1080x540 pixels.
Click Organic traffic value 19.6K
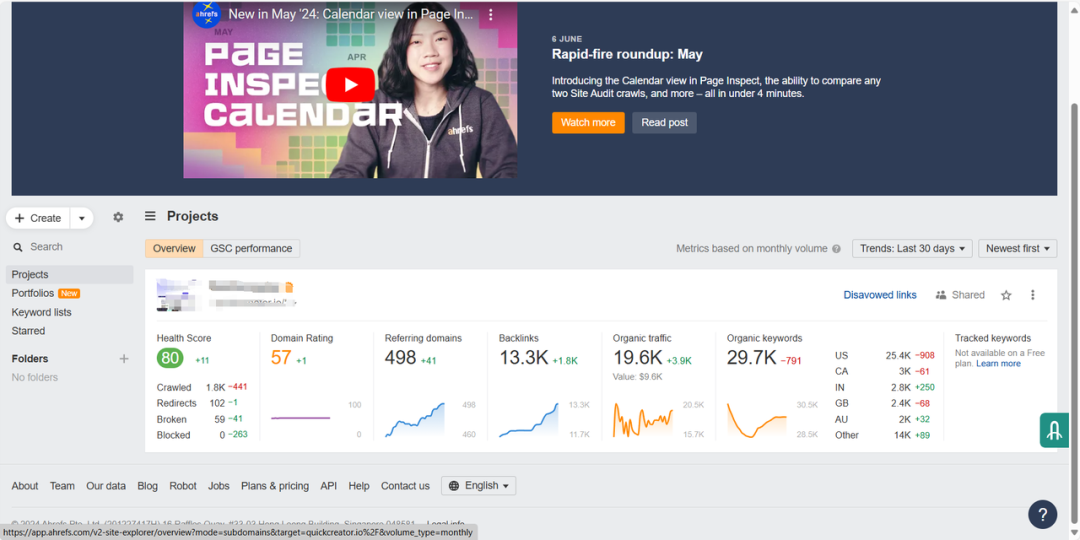638,357
